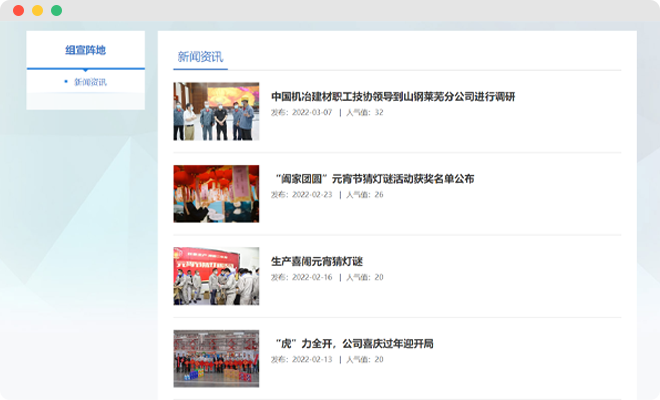The height and width of the screenshot is (400, 660).
Task: Click the popularity value 32
Action: click(379, 112)
